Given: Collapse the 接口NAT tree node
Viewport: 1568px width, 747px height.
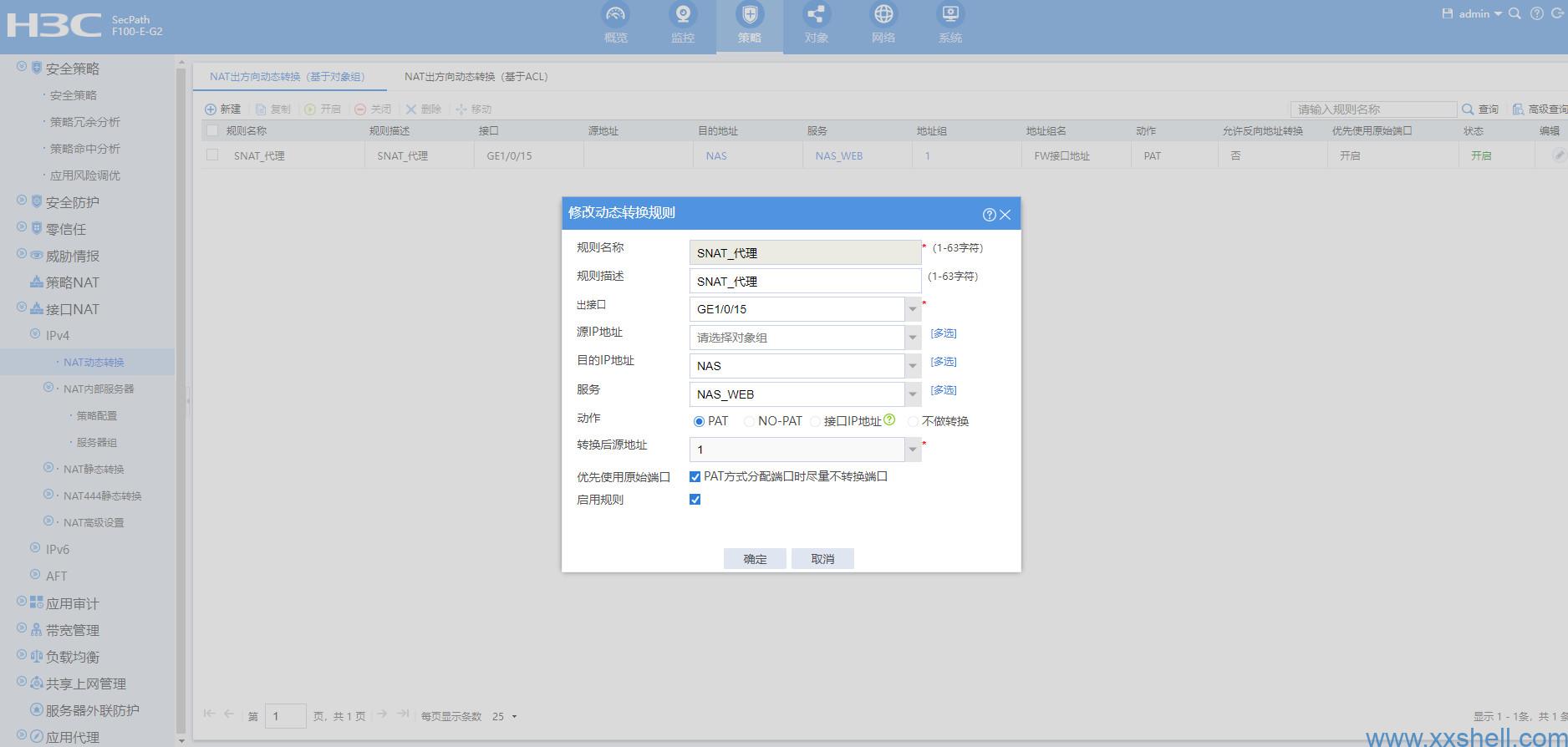Looking at the screenshot, I should coord(22,307).
